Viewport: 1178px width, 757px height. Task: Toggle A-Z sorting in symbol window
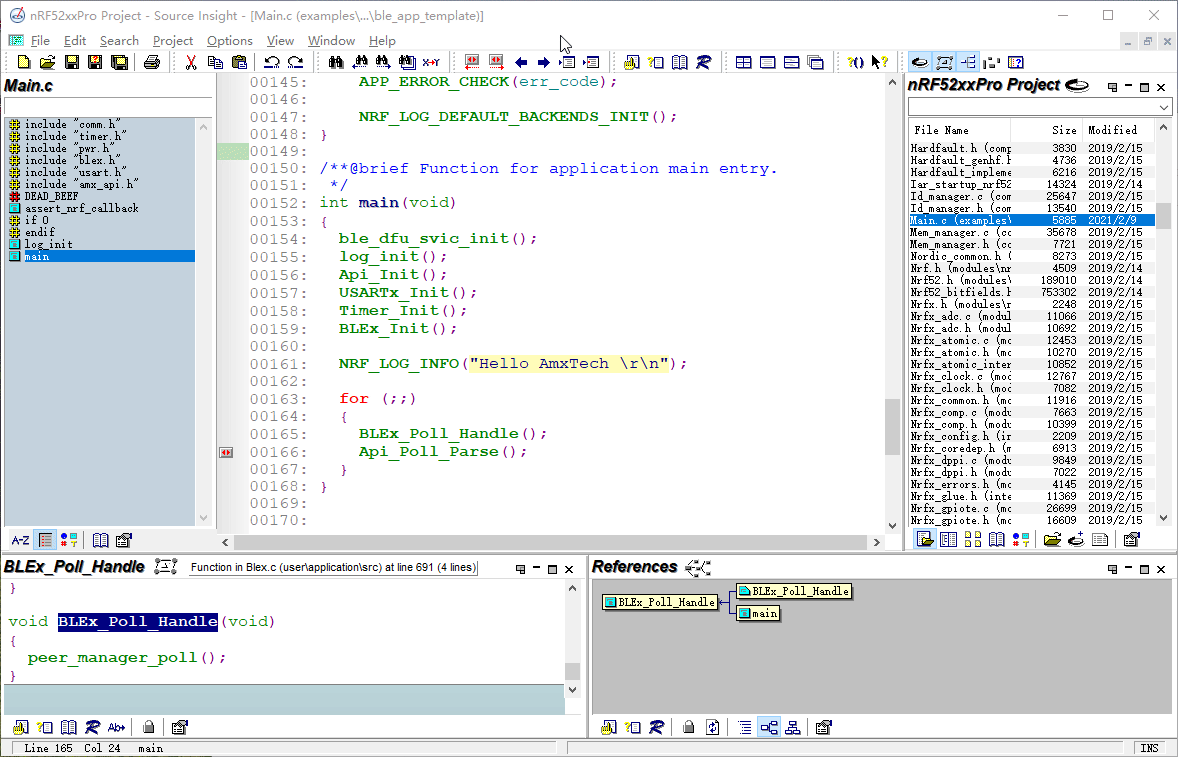(x=20, y=540)
